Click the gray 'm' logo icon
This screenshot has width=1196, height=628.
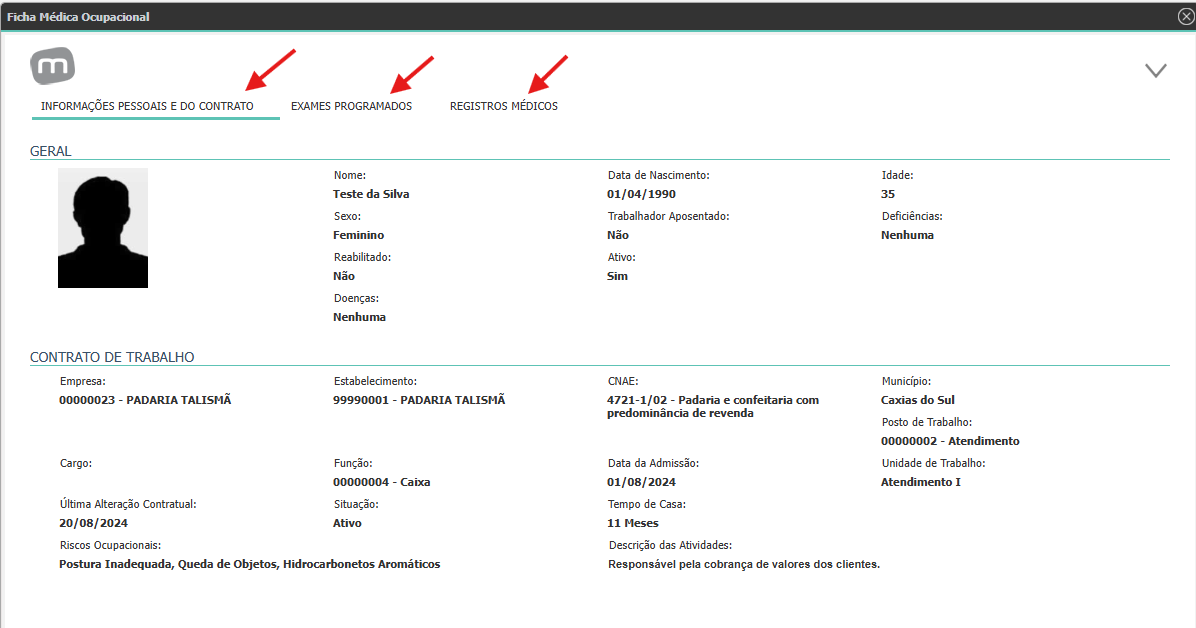(x=53, y=66)
